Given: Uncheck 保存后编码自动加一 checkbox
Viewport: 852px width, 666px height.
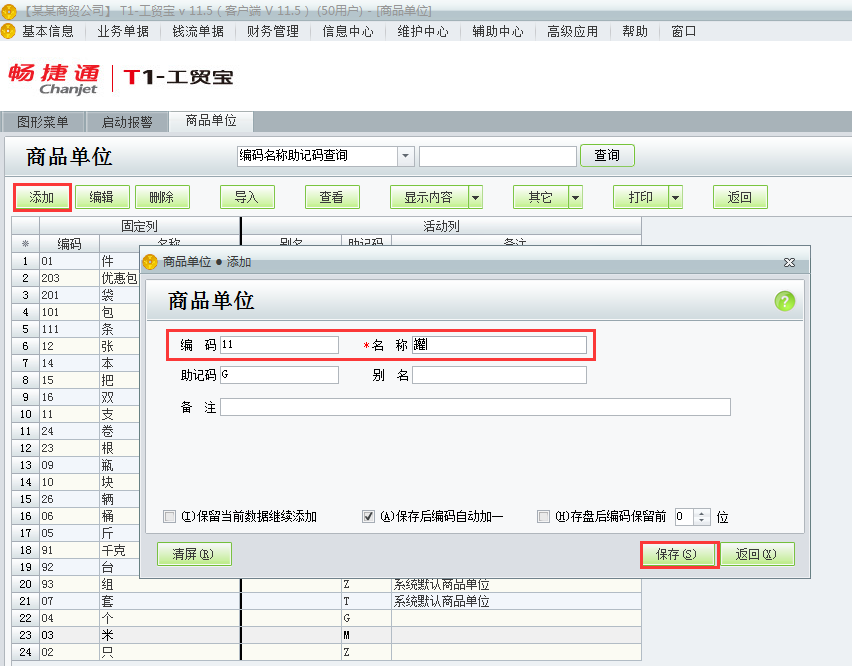Looking at the screenshot, I should (370, 516).
